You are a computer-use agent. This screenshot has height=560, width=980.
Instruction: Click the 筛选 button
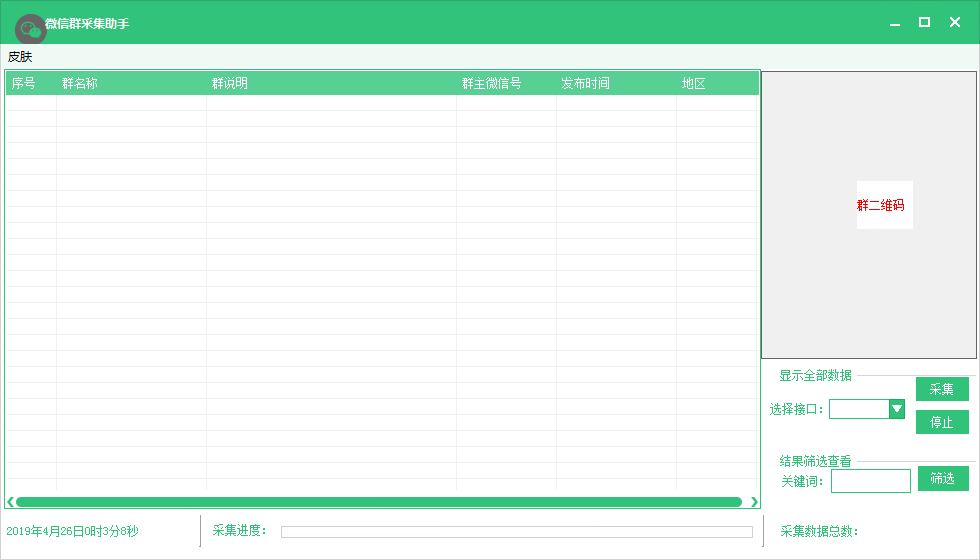[943, 479]
